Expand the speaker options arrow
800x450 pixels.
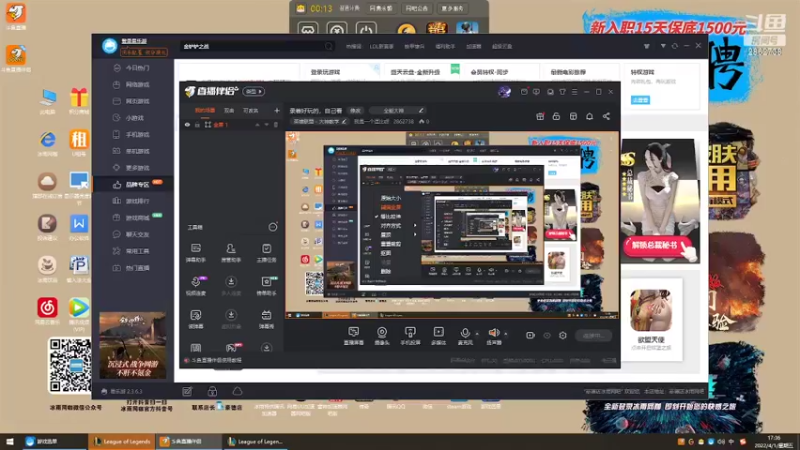point(506,334)
